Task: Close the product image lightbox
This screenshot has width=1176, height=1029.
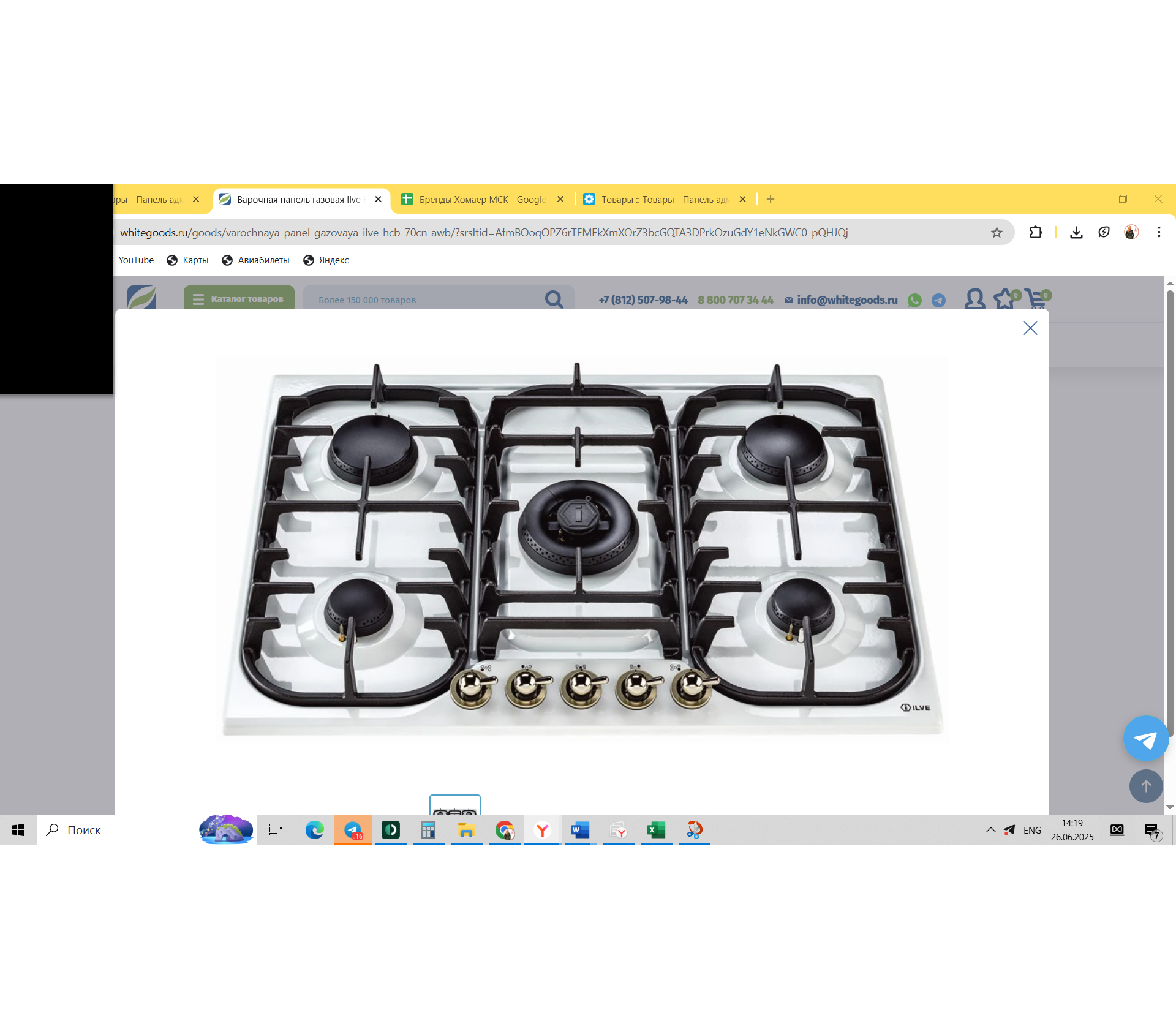Action: pyautogui.click(x=1030, y=328)
